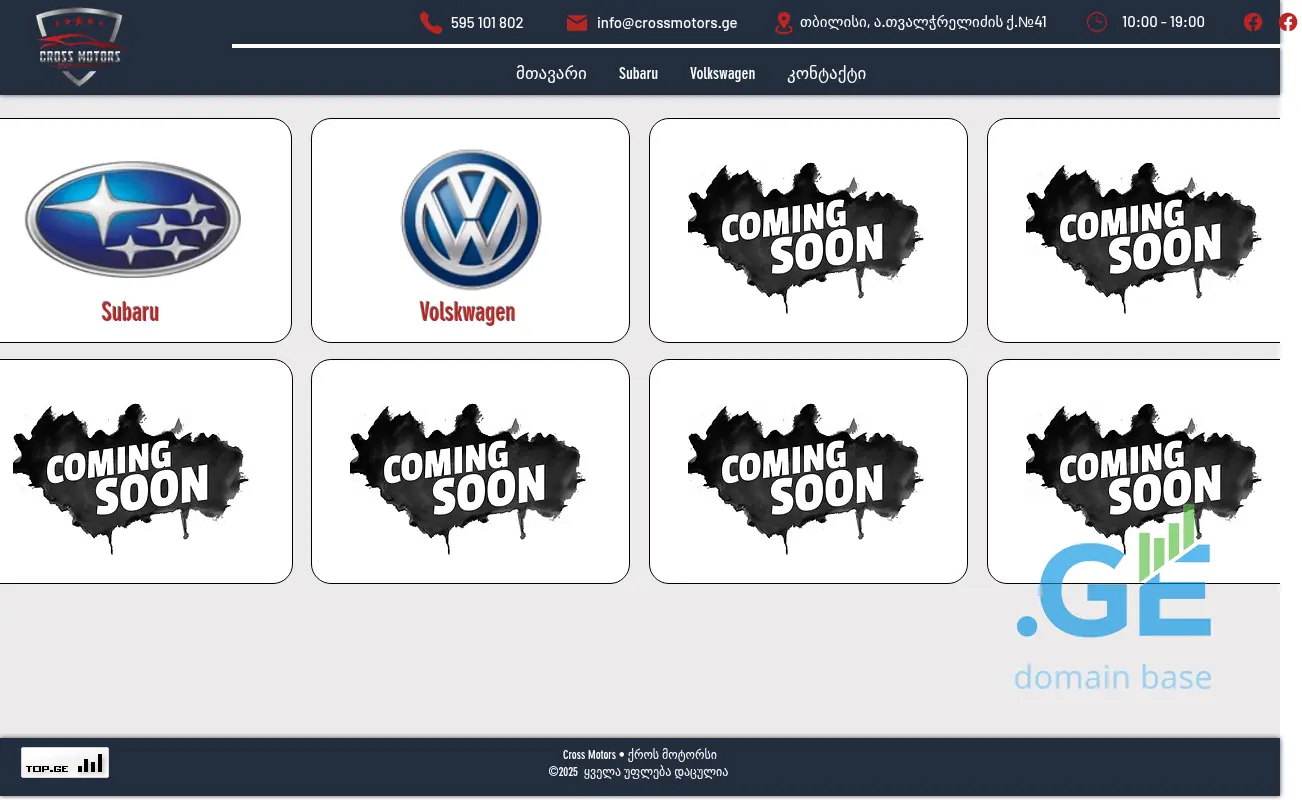Screen dimensions: 1302x800
Task: Click the red phone handset icon
Action: click(431, 23)
